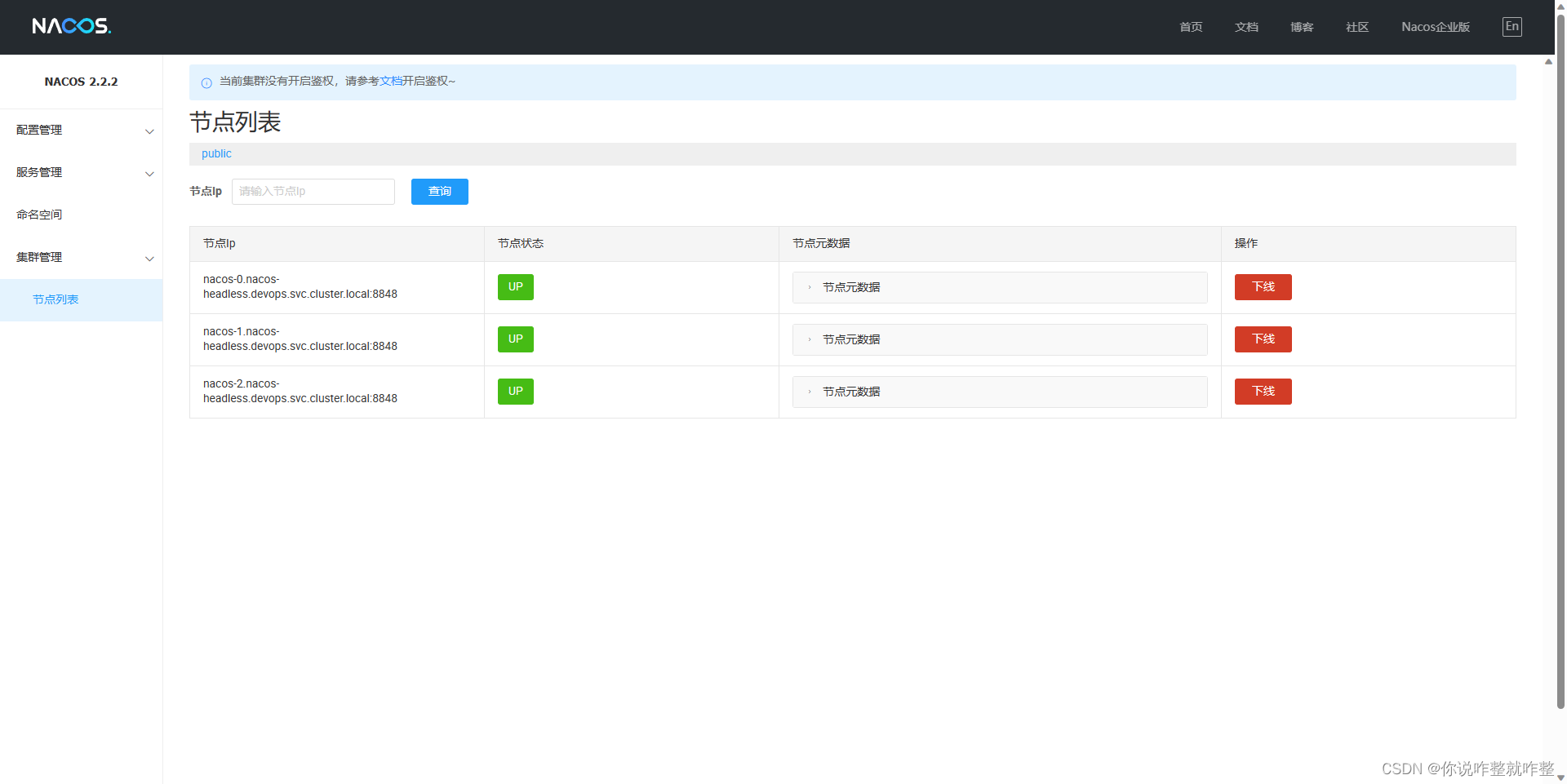Expand 节点元数据 for nacos-0 row
Image resolution: width=1567 pixels, height=784 pixels.
[x=1000, y=287]
